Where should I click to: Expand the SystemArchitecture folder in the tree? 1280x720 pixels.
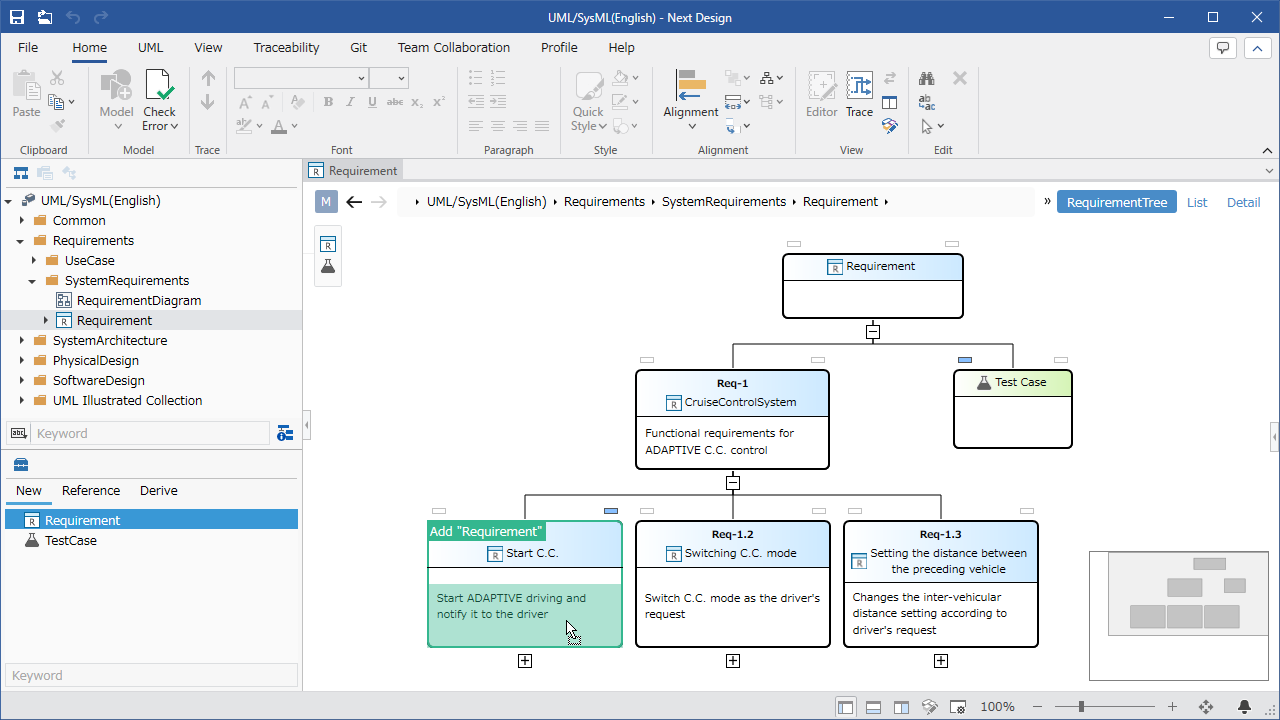pos(21,341)
